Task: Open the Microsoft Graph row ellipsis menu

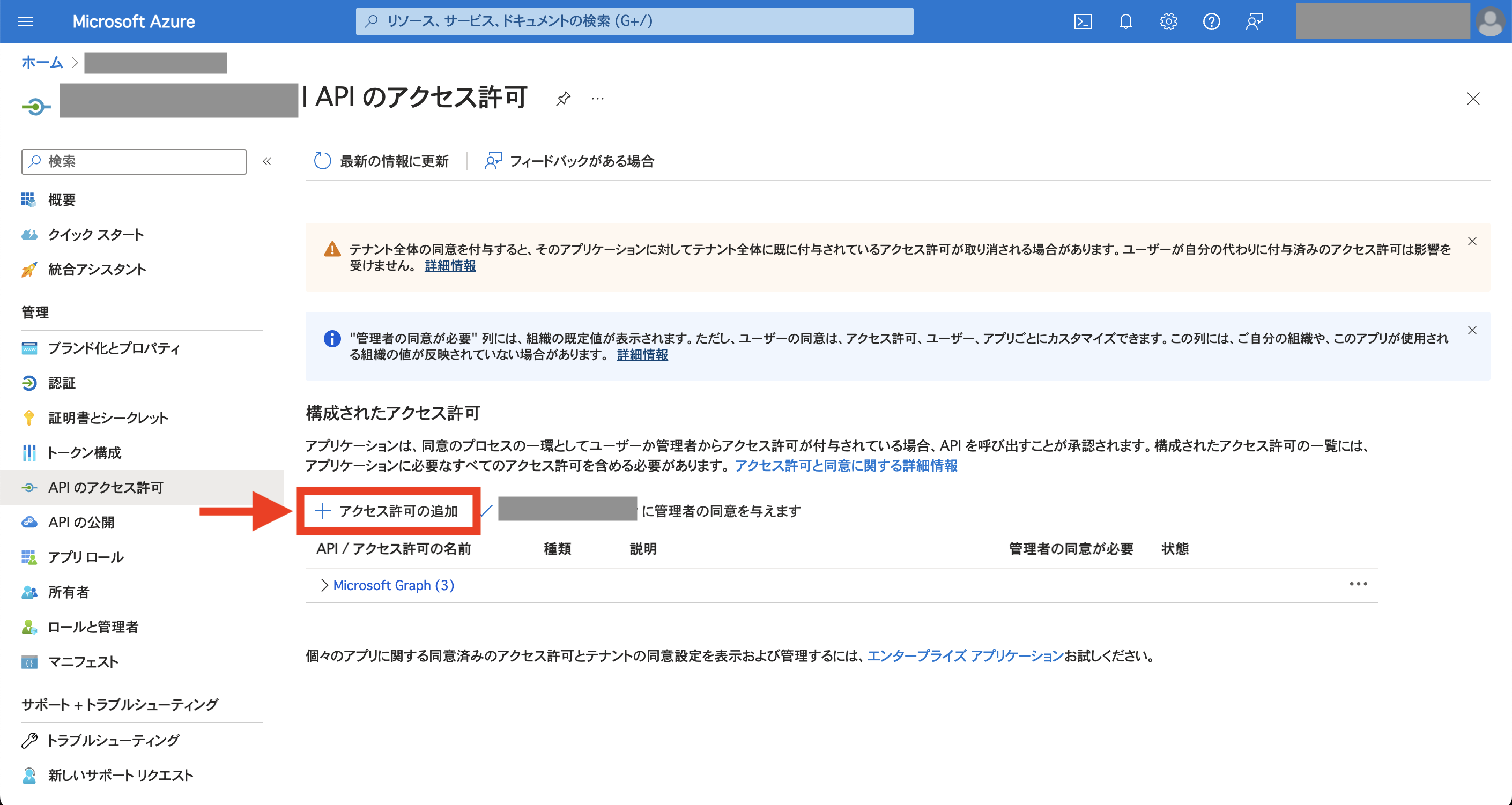Action: (x=1358, y=584)
